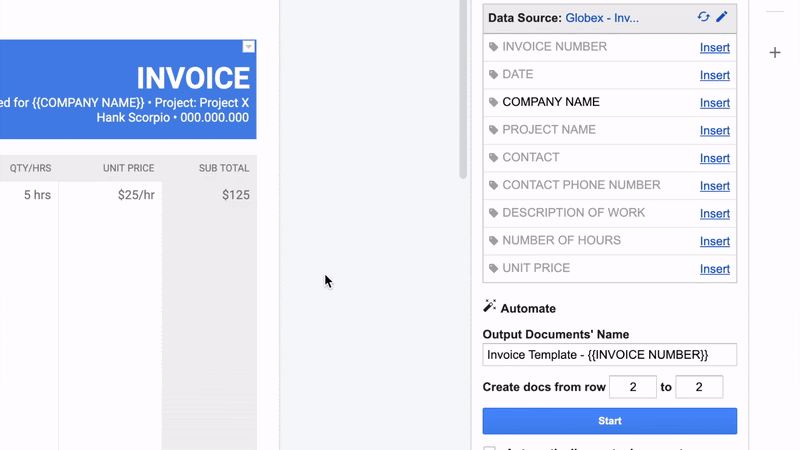The image size is (800, 450).
Task: Click the tag icon beside UNIT PRICE
Action: [x=493, y=268]
